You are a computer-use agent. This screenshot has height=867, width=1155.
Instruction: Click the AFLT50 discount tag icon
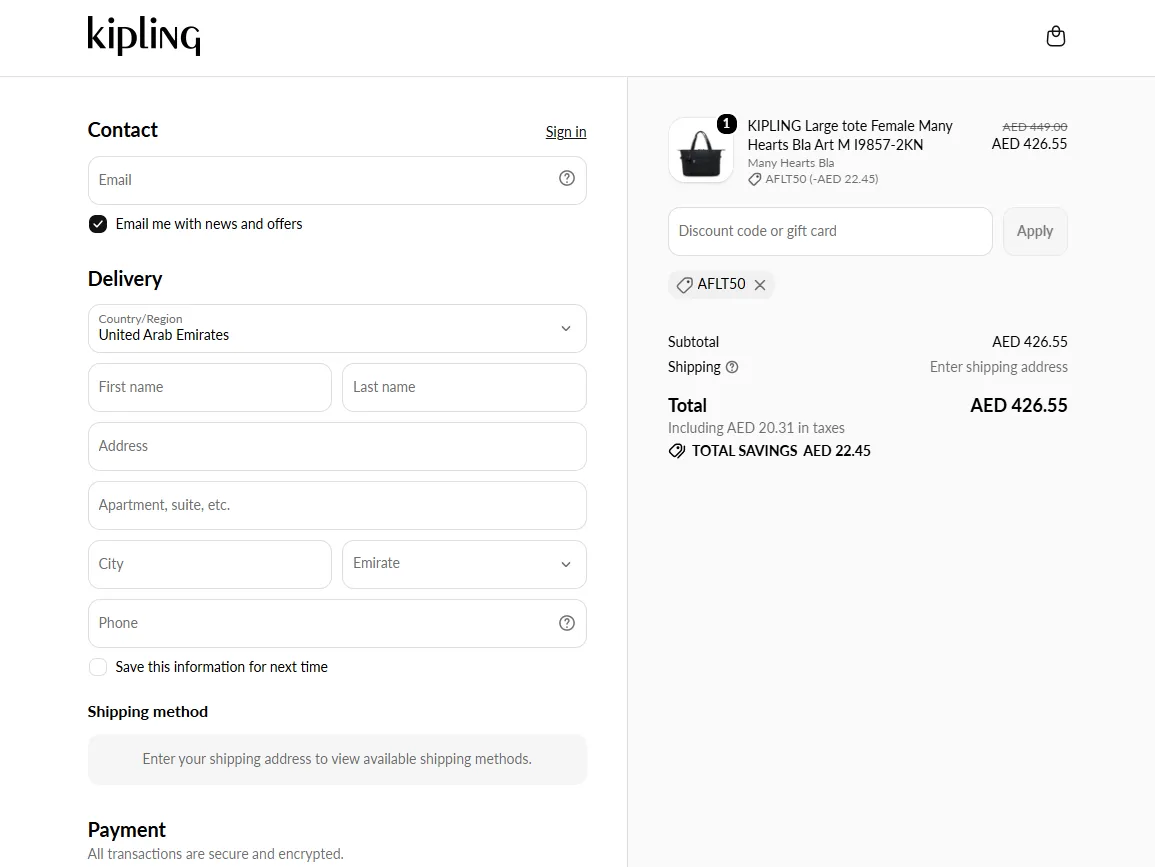(684, 285)
